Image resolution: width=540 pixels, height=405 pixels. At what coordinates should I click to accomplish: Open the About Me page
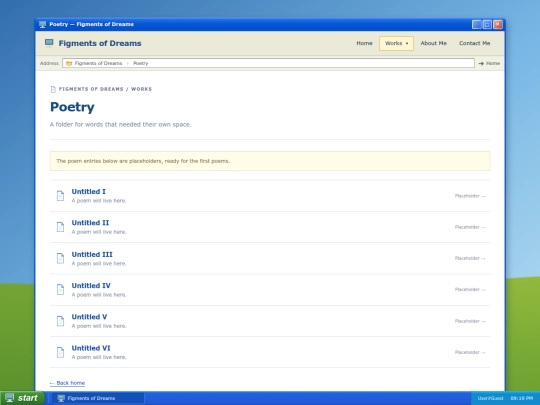coord(434,43)
